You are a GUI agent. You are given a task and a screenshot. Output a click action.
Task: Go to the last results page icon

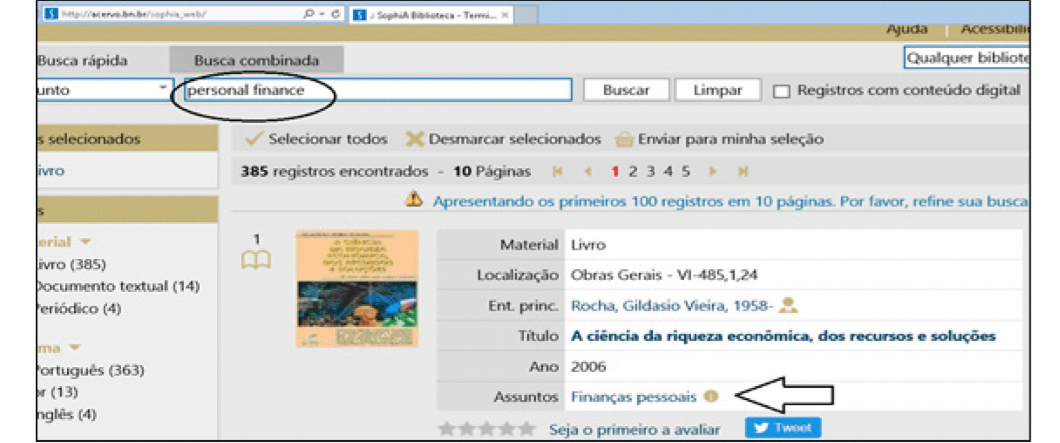743,172
